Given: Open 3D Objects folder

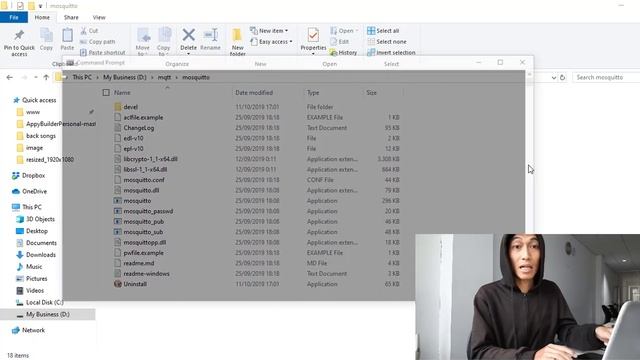Looking at the screenshot, I should (35, 219).
